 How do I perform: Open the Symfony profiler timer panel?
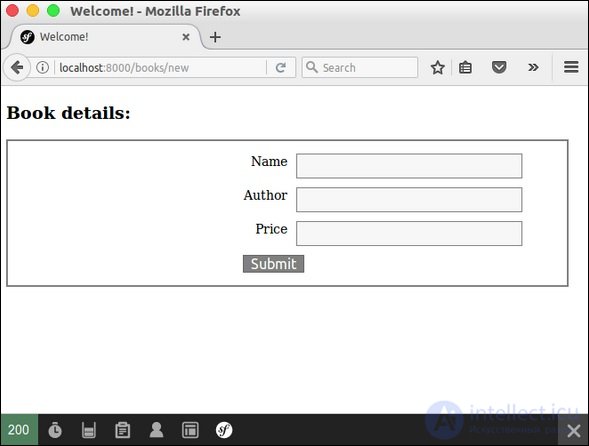coord(55,430)
